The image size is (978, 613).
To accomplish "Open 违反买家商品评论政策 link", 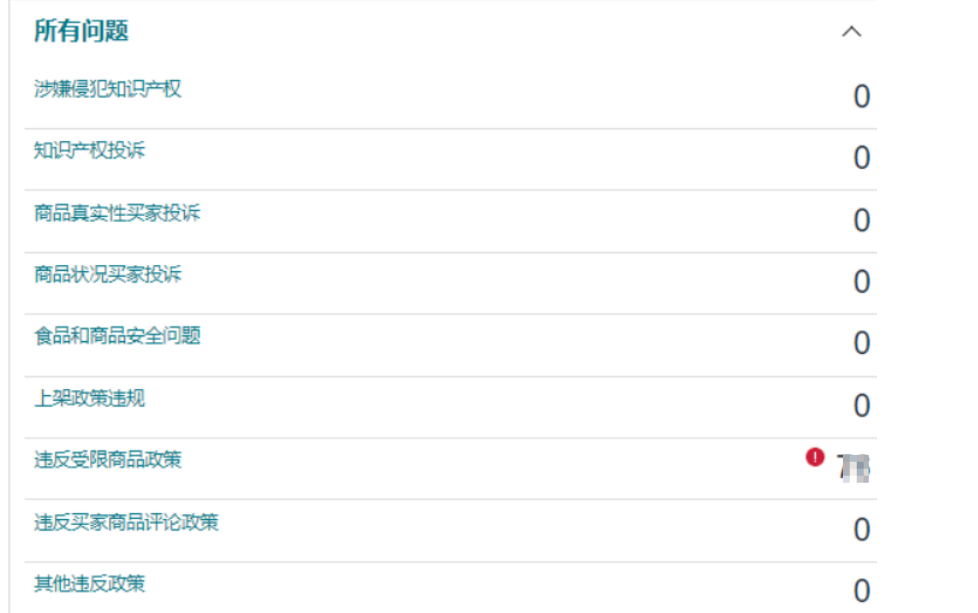I will point(126,523).
